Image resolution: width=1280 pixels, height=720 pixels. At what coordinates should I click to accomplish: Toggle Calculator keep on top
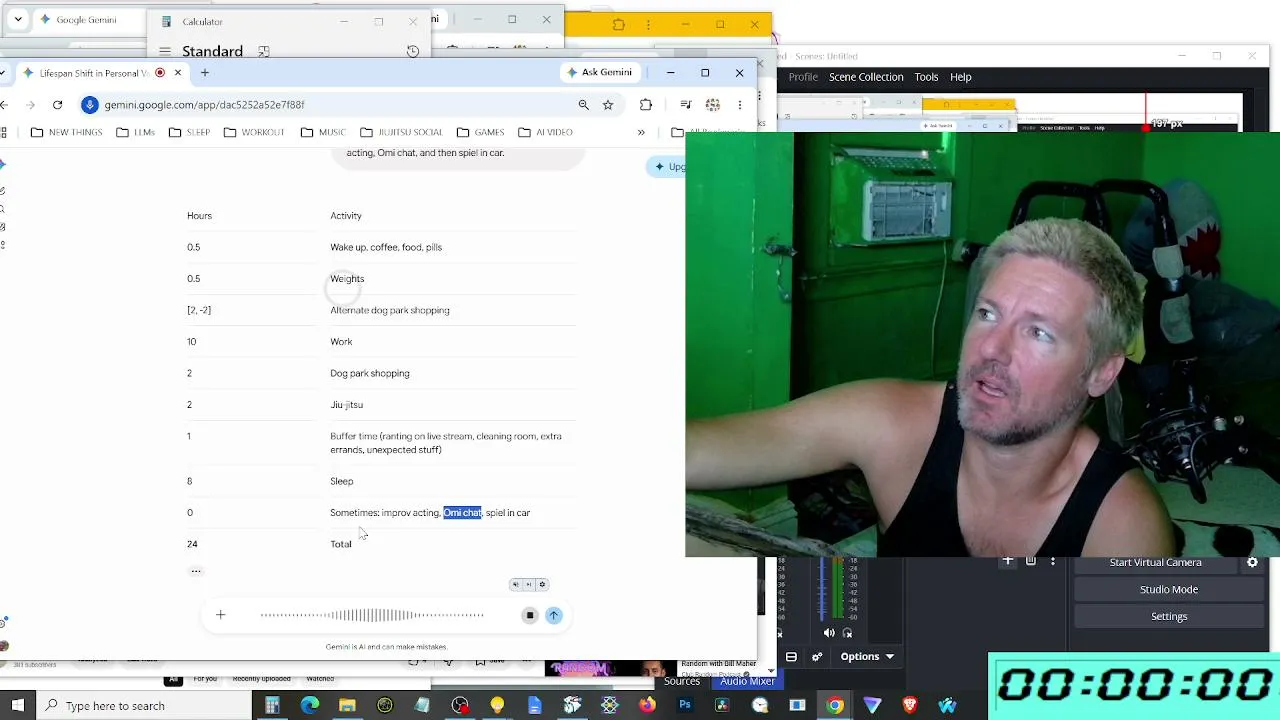pyautogui.click(x=264, y=51)
